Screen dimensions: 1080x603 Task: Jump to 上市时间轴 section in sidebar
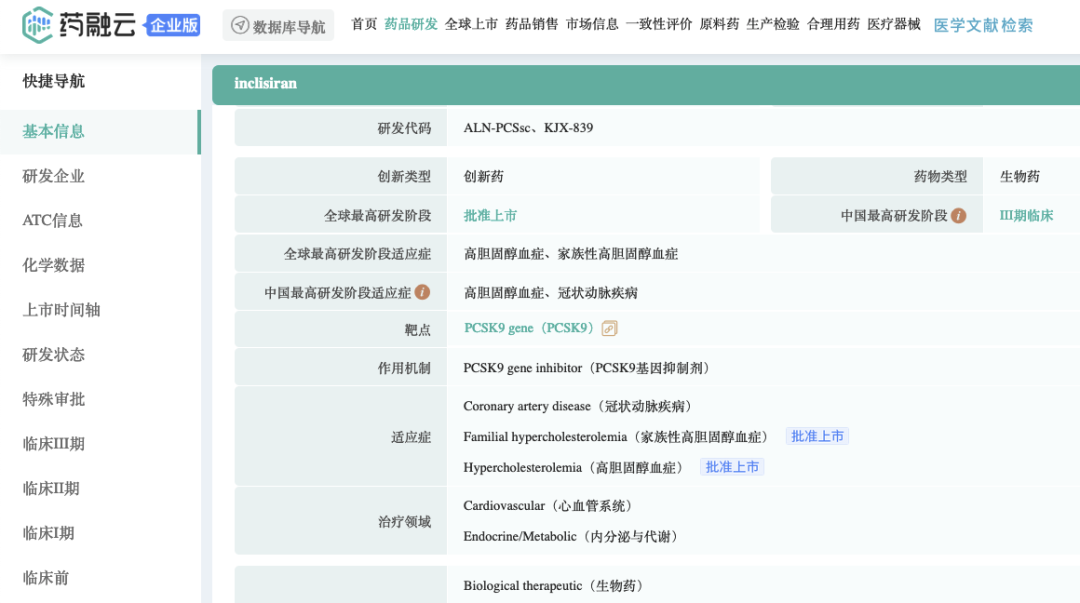pyautogui.click(x=61, y=310)
